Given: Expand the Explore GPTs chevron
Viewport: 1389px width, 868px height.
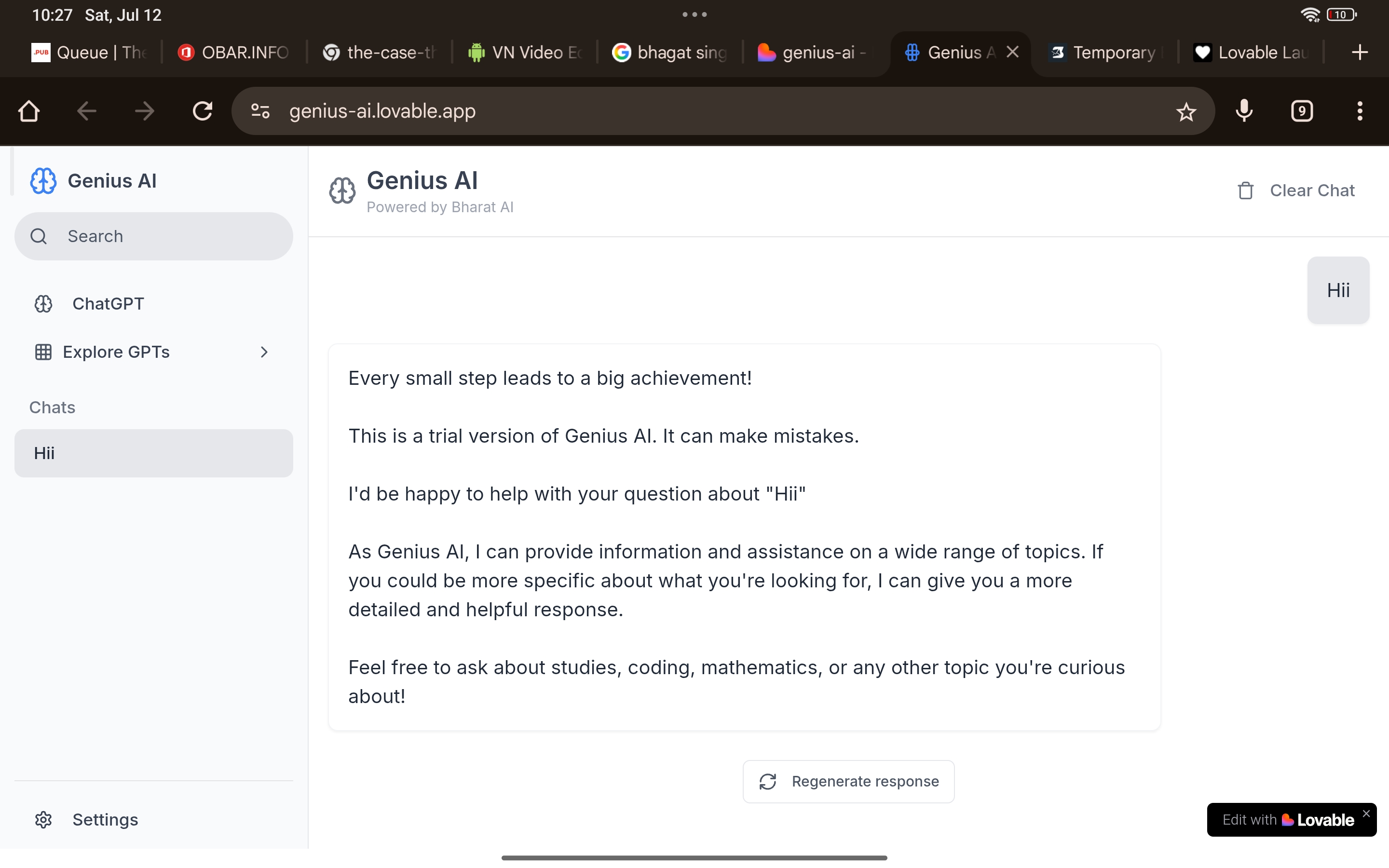Looking at the screenshot, I should [x=264, y=352].
